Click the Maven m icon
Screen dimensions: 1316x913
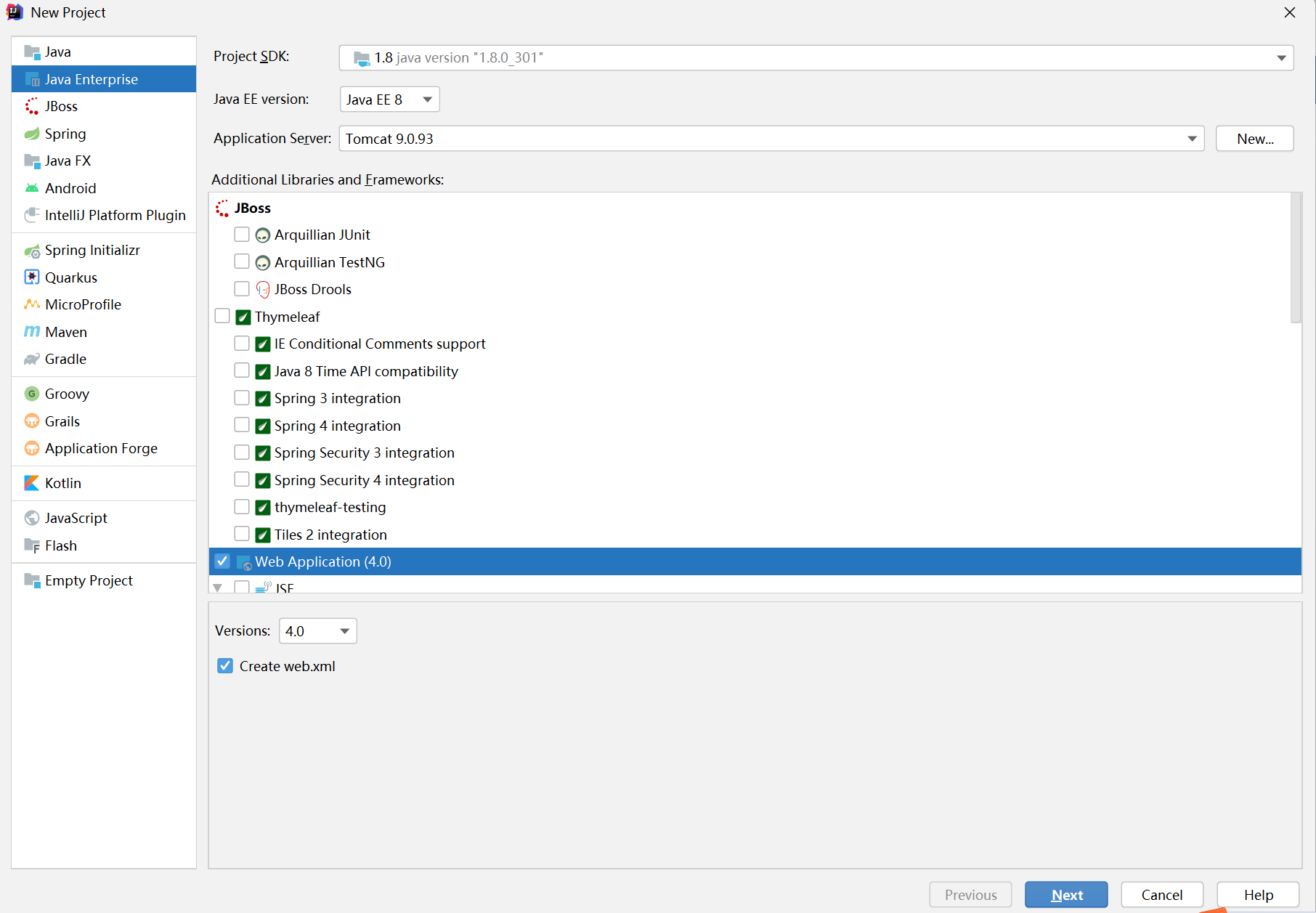32,332
